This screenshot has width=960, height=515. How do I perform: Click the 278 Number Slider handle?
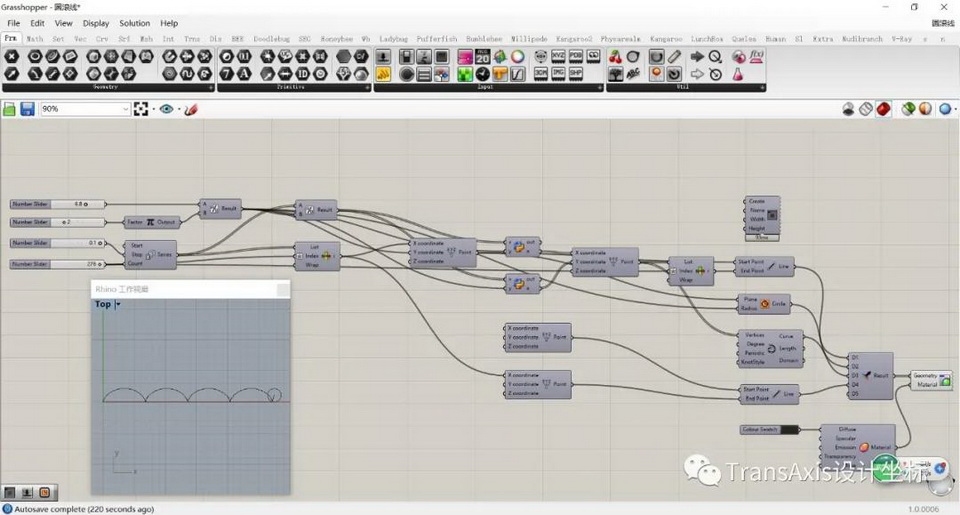[x=102, y=264]
